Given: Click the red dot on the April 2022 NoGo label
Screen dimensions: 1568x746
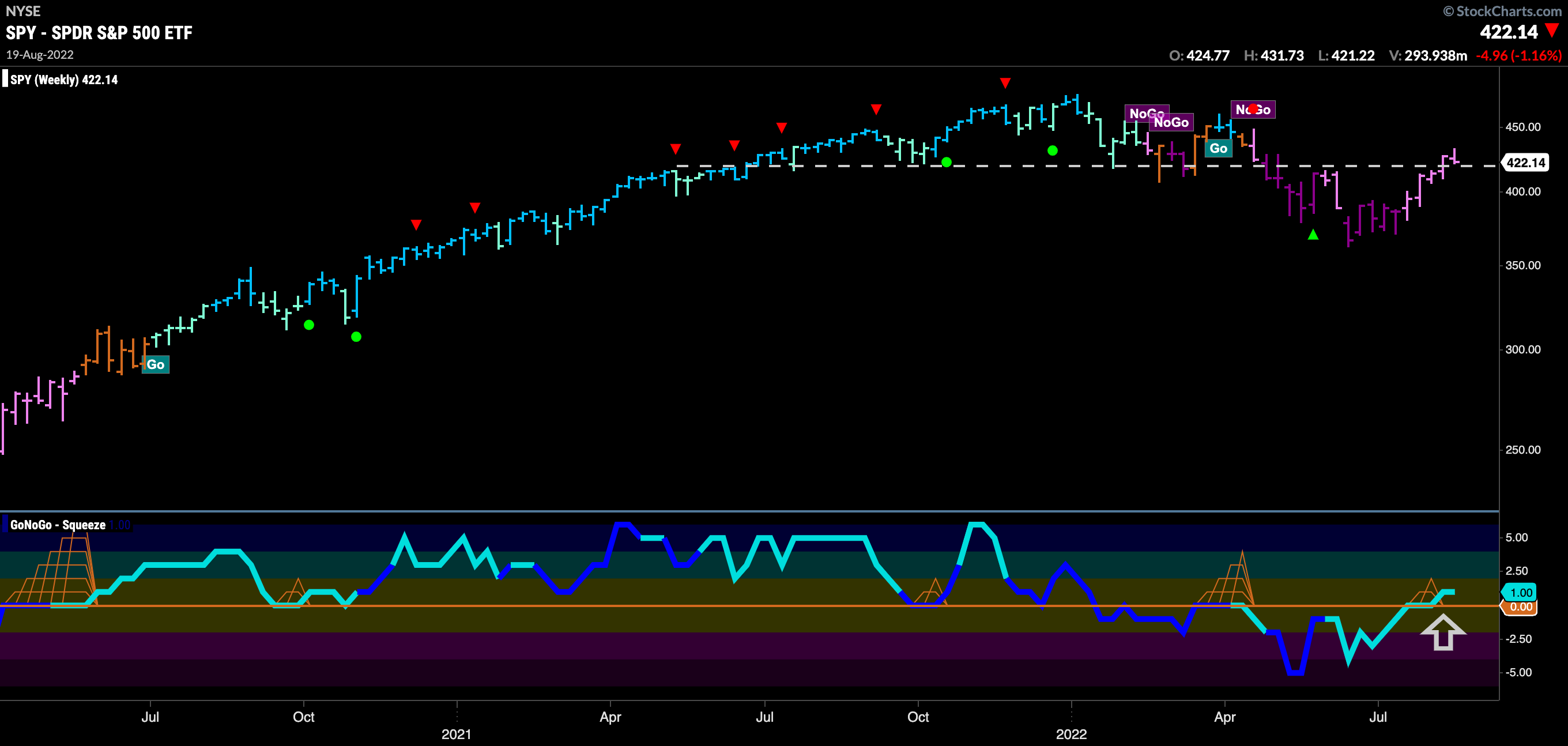Looking at the screenshot, I should [x=1253, y=108].
